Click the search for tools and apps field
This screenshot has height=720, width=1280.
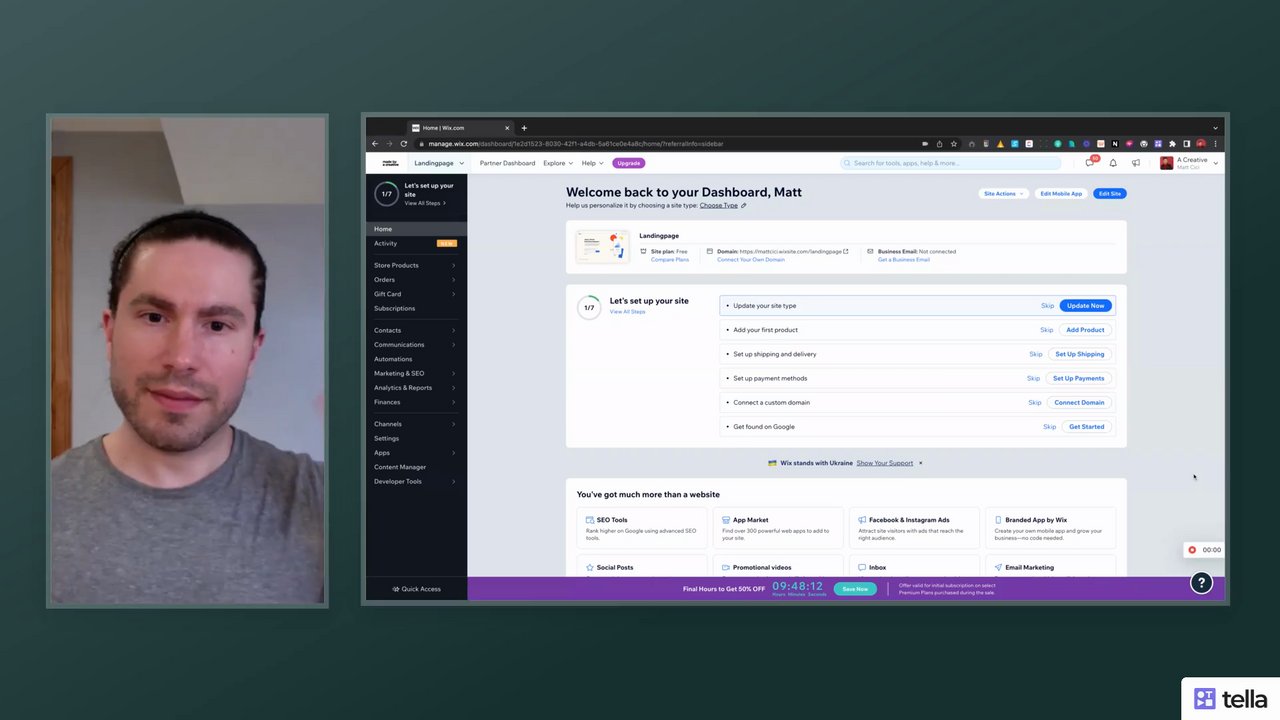pos(950,163)
